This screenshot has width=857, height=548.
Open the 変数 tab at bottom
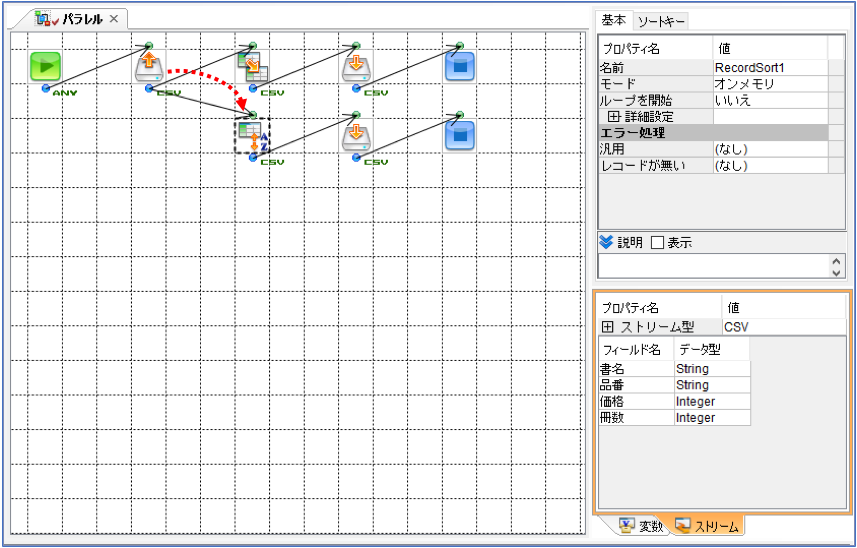[x=643, y=527]
